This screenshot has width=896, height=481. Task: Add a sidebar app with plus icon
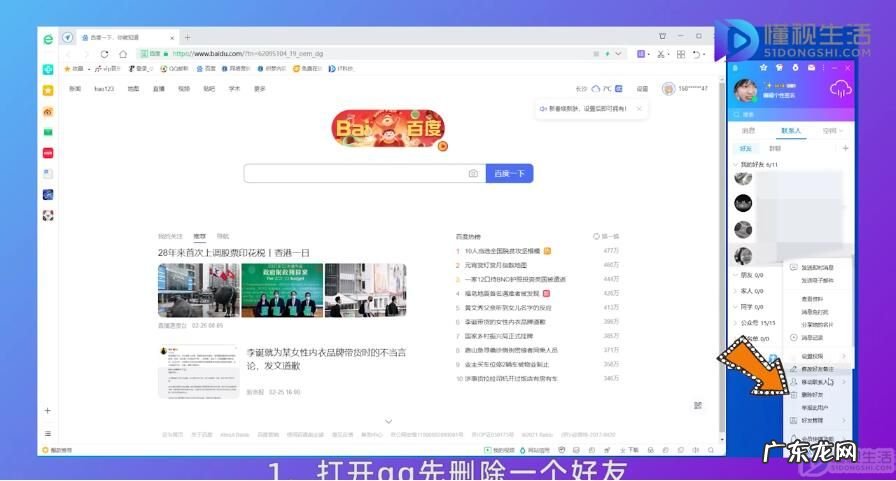coord(48,411)
